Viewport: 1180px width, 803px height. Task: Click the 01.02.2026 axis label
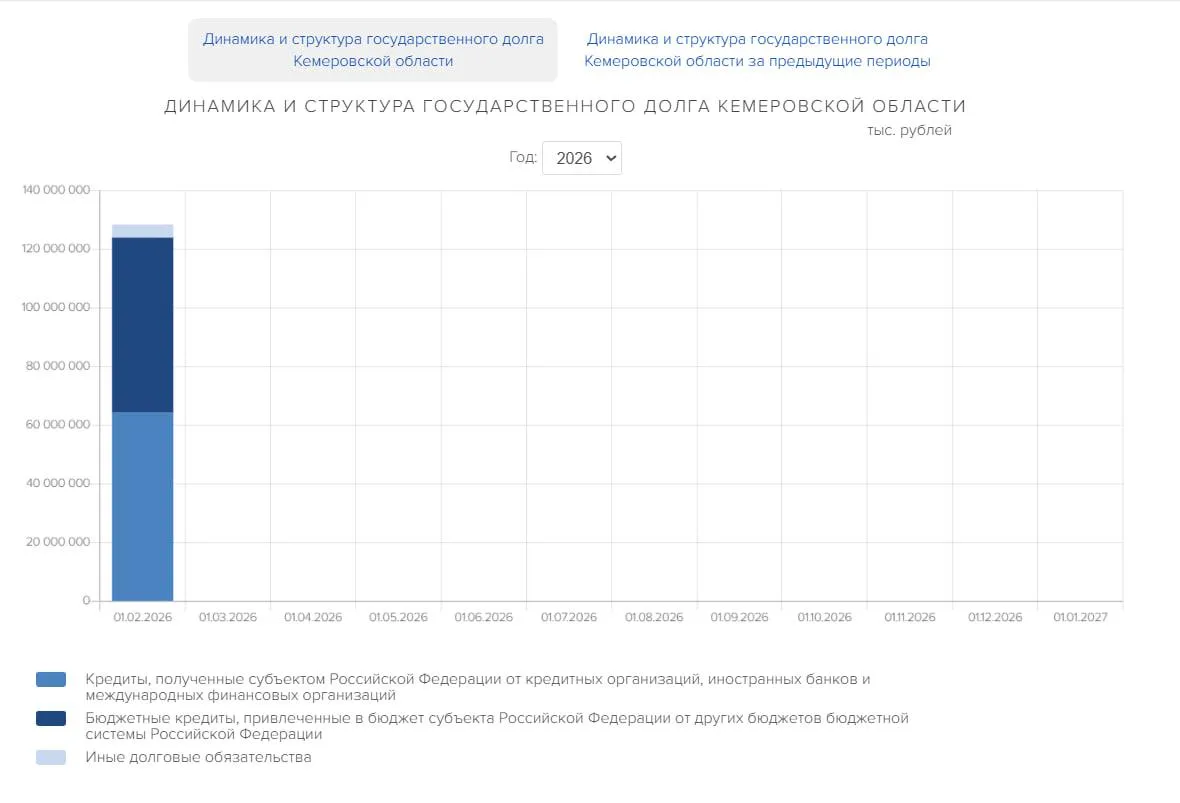pyautogui.click(x=143, y=617)
